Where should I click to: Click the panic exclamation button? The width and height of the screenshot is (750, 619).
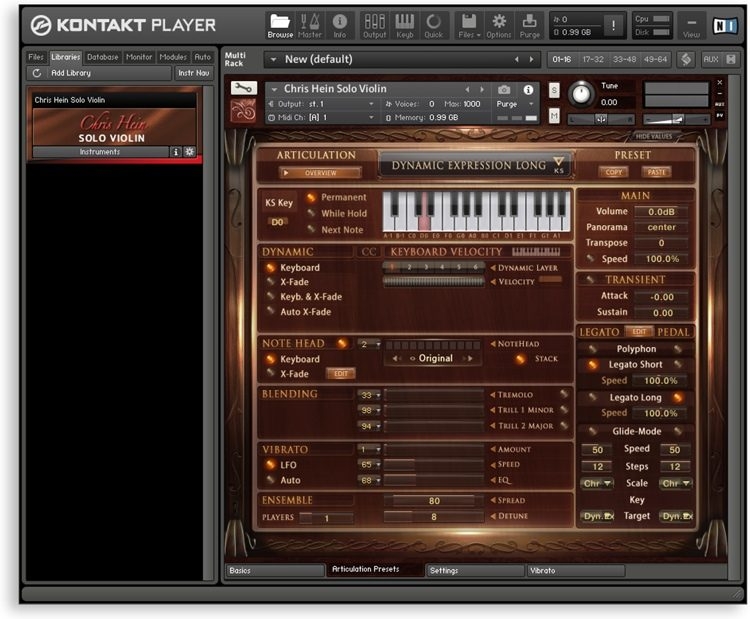pyautogui.click(x=613, y=25)
